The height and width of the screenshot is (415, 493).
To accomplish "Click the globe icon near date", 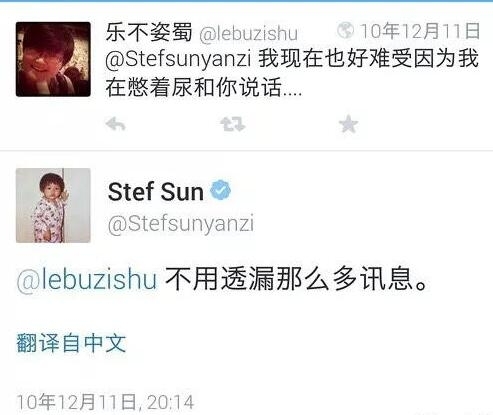I will [x=345, y=30].
